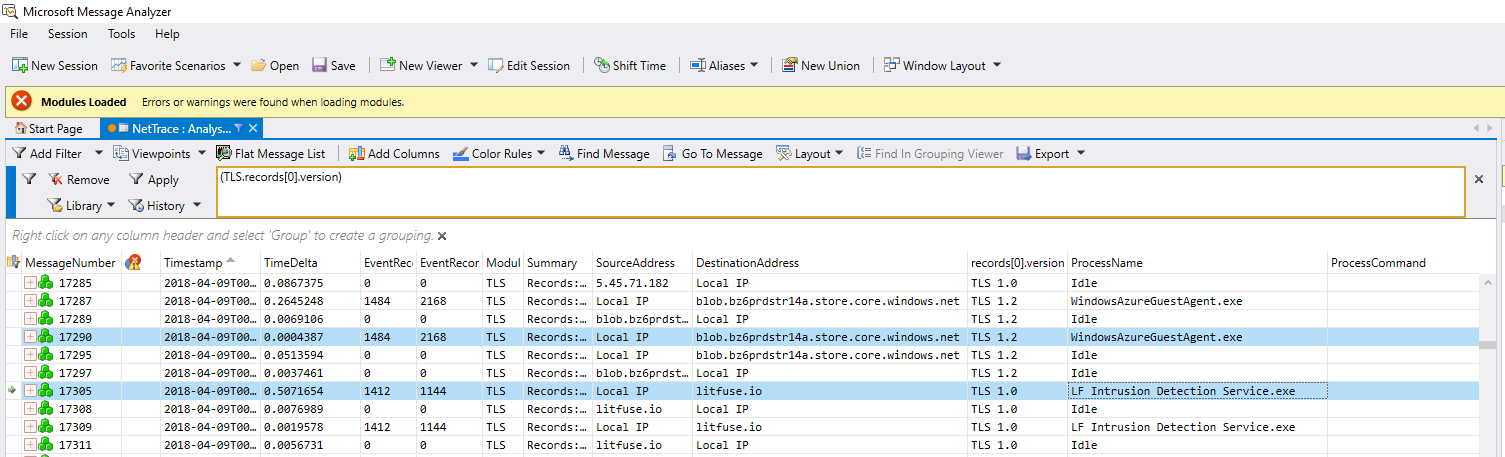Expand message 17285 row
1505x457 pixels.
click(30, 283)
